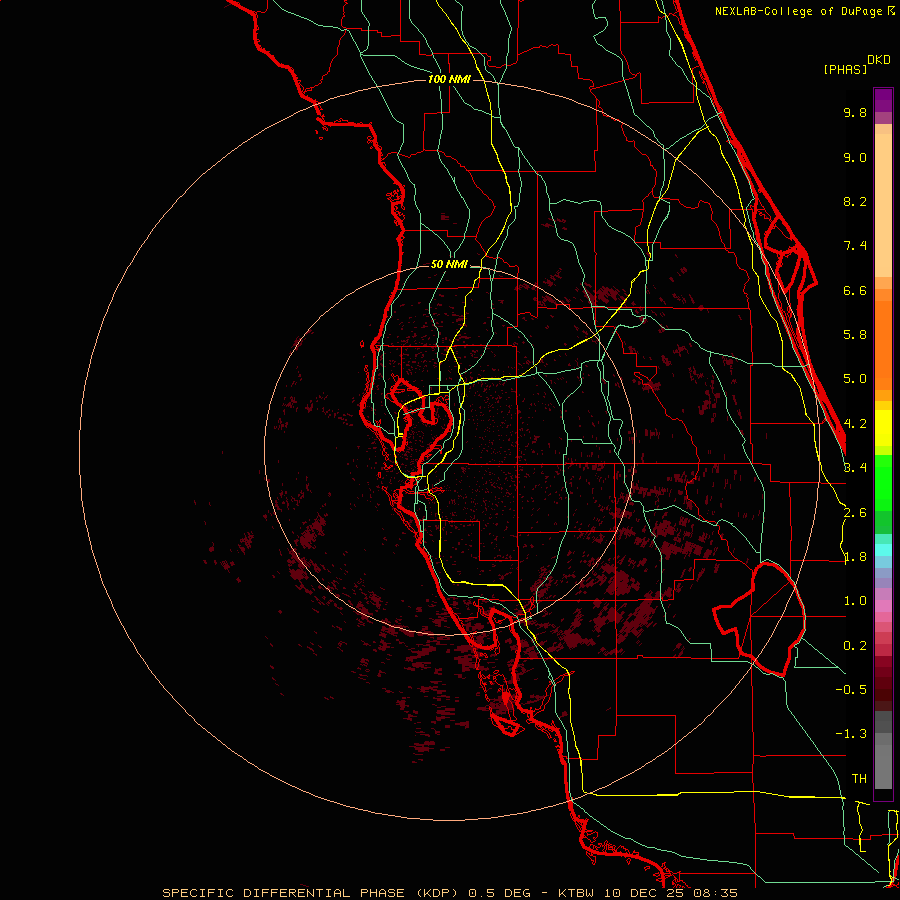
Task: Pick the gray segment near TH
Action: 883,766
